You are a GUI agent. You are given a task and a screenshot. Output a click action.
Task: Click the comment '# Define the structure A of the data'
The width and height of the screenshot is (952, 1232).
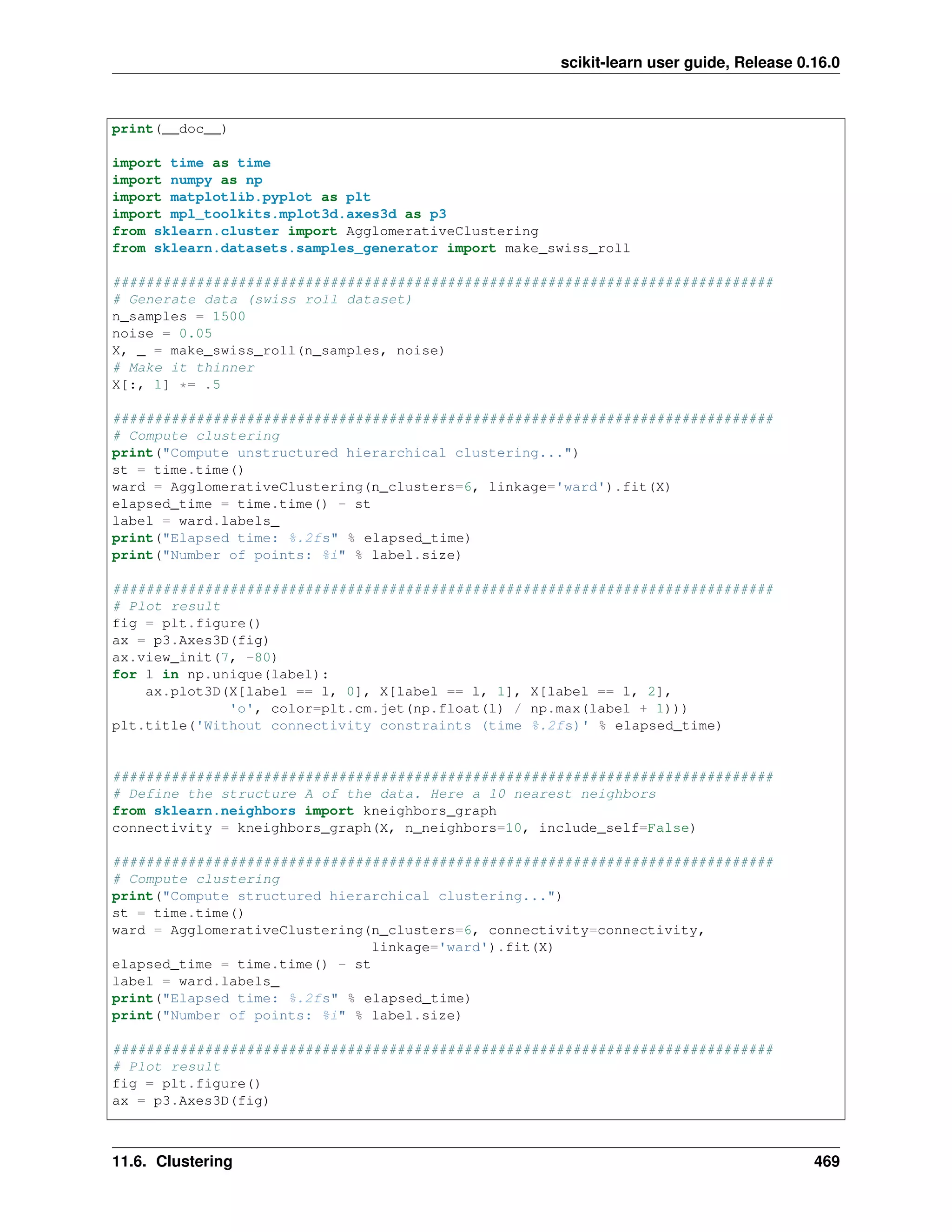(384, 794)
